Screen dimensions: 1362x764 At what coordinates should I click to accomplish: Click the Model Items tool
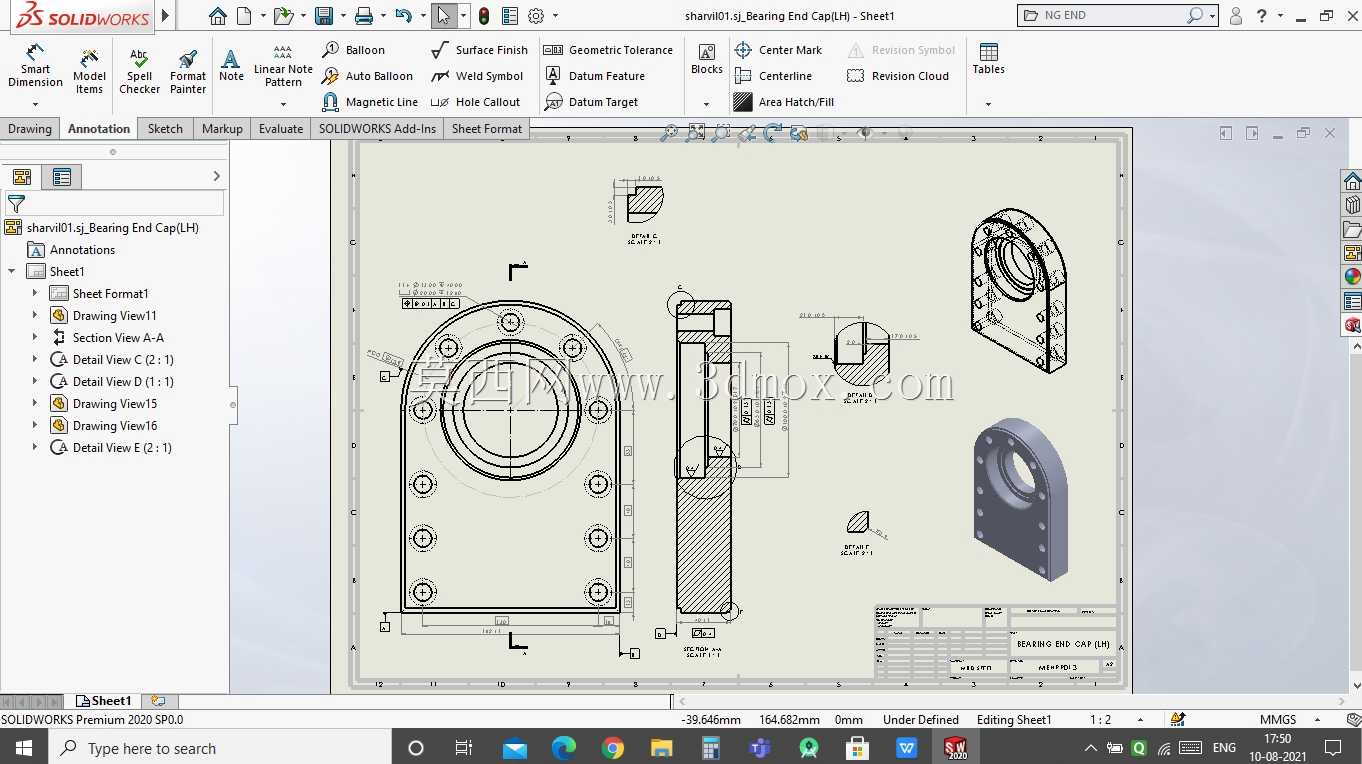coord(89,71)
